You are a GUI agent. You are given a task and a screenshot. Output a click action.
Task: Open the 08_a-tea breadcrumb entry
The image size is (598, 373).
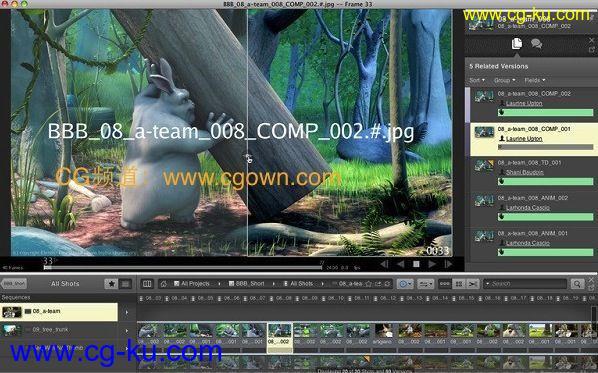(346, 284)
